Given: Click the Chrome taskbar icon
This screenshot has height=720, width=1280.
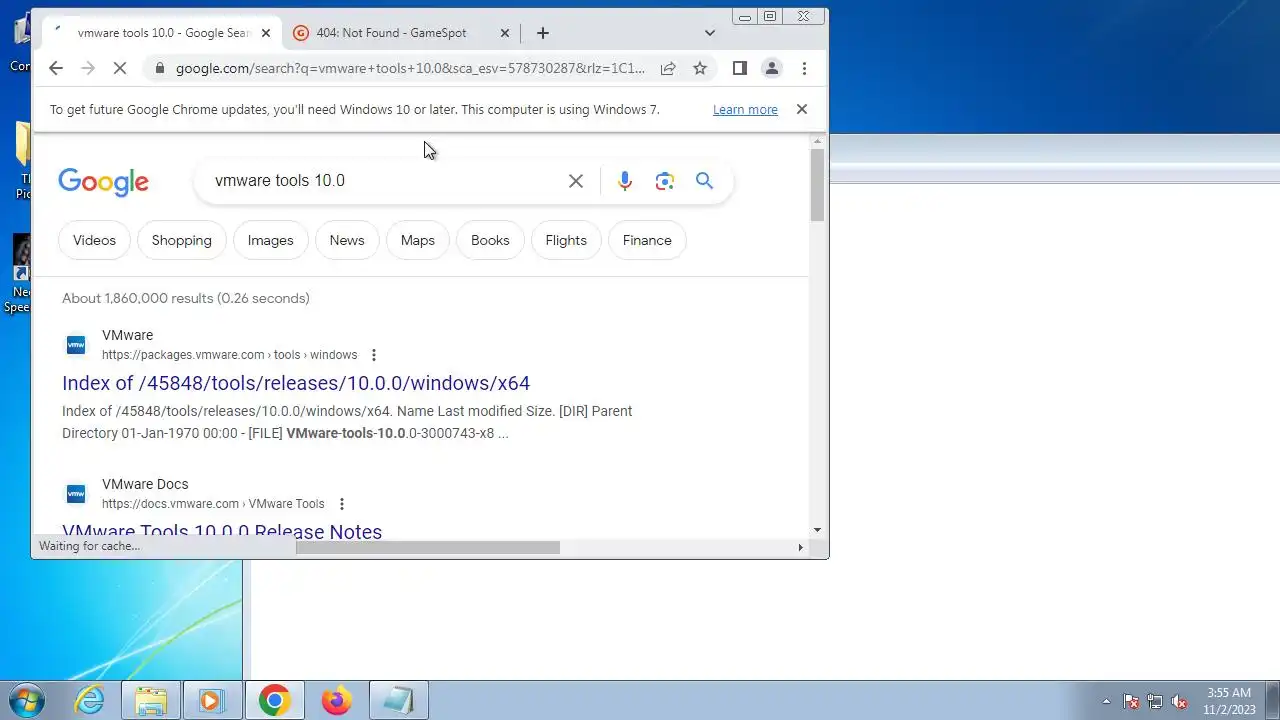Looking at the screenshot, I should coord(274,701).
